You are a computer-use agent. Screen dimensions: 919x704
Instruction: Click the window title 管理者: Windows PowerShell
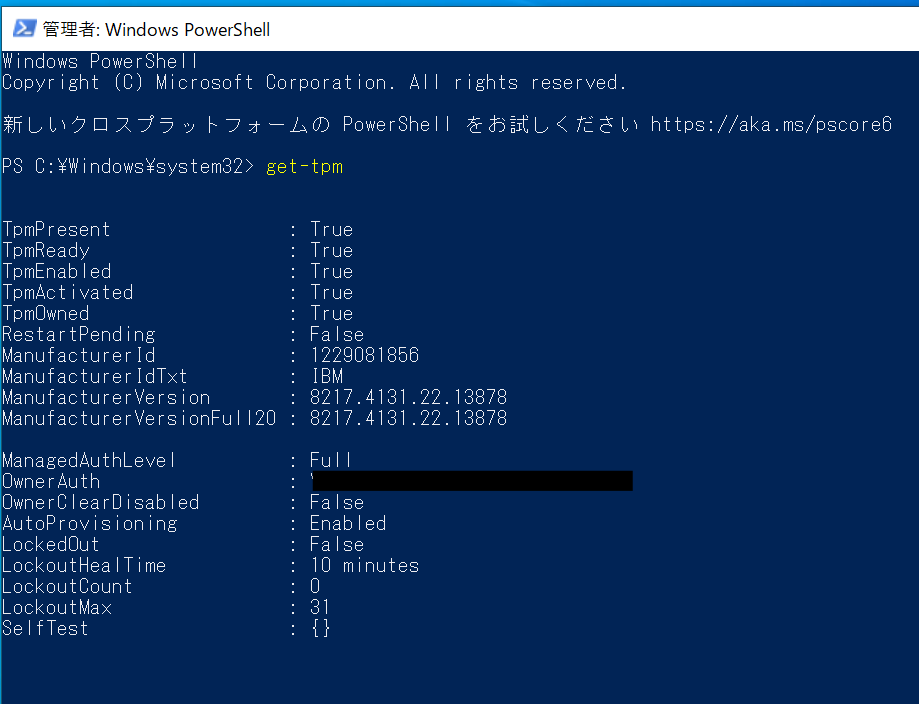[x=156, y=29]
